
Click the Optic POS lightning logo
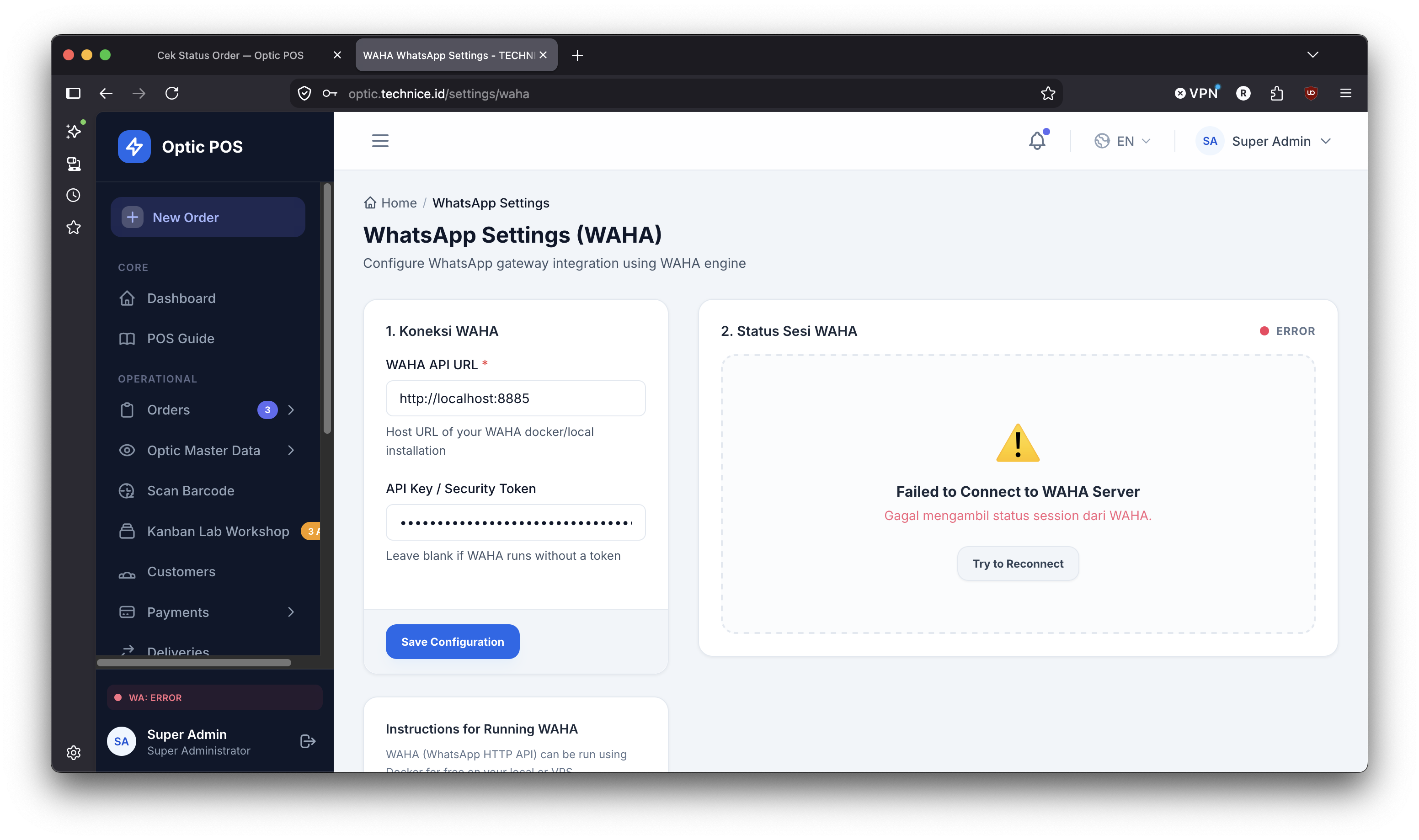pos(134,147)
